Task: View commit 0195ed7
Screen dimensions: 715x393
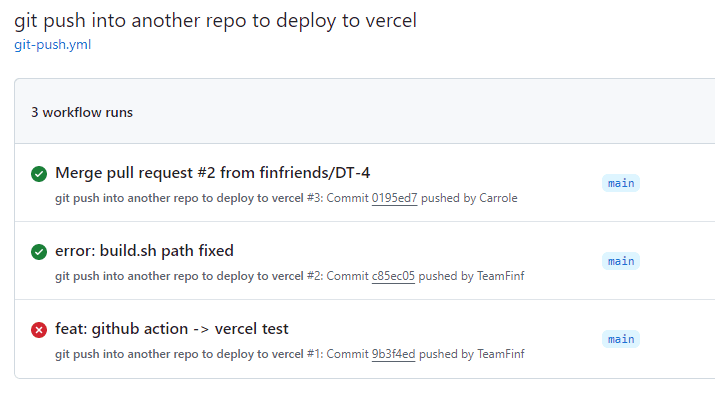Action: [x=394, y=198]
